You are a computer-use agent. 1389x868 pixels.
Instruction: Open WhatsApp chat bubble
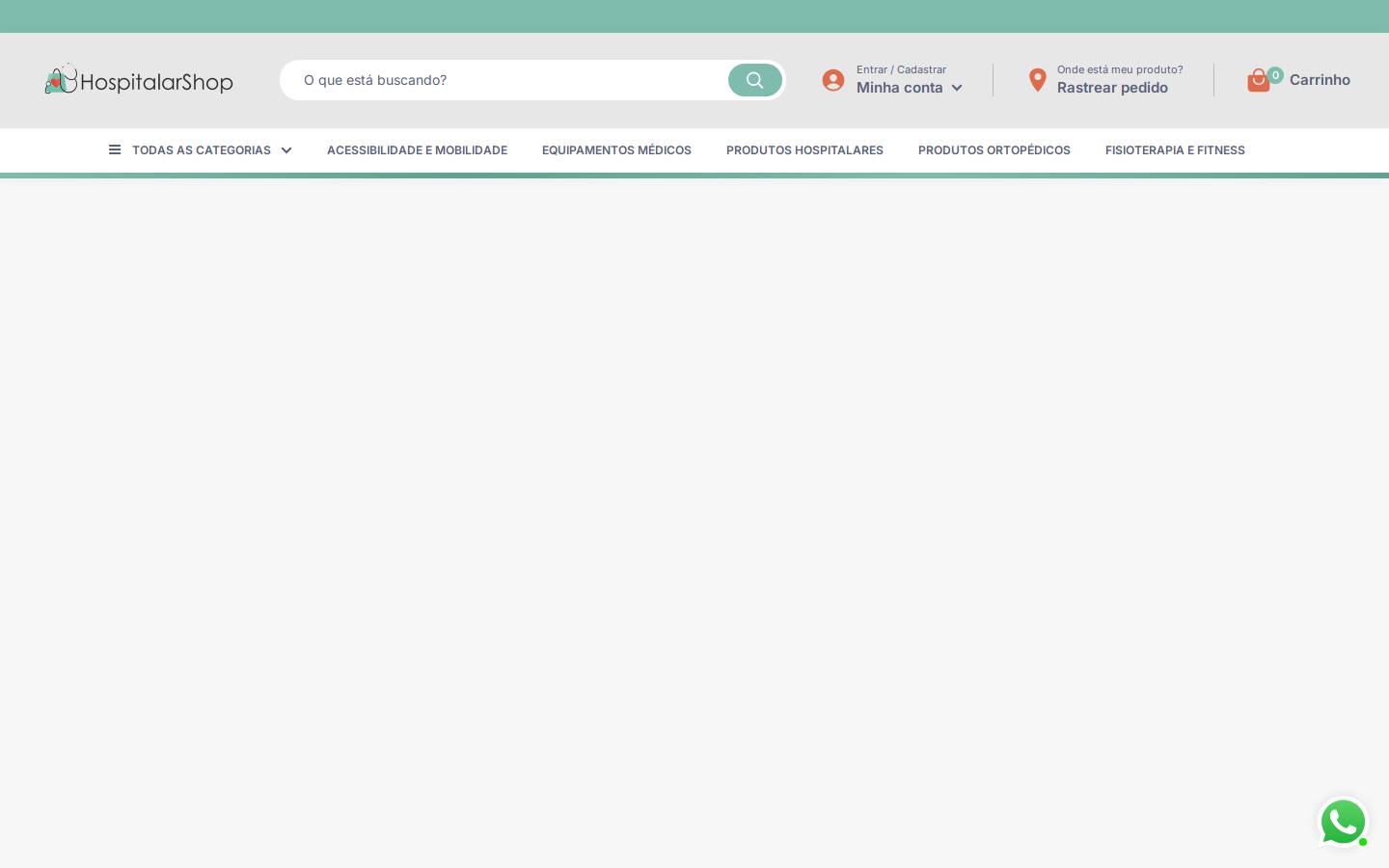[x=1343, y=823]
